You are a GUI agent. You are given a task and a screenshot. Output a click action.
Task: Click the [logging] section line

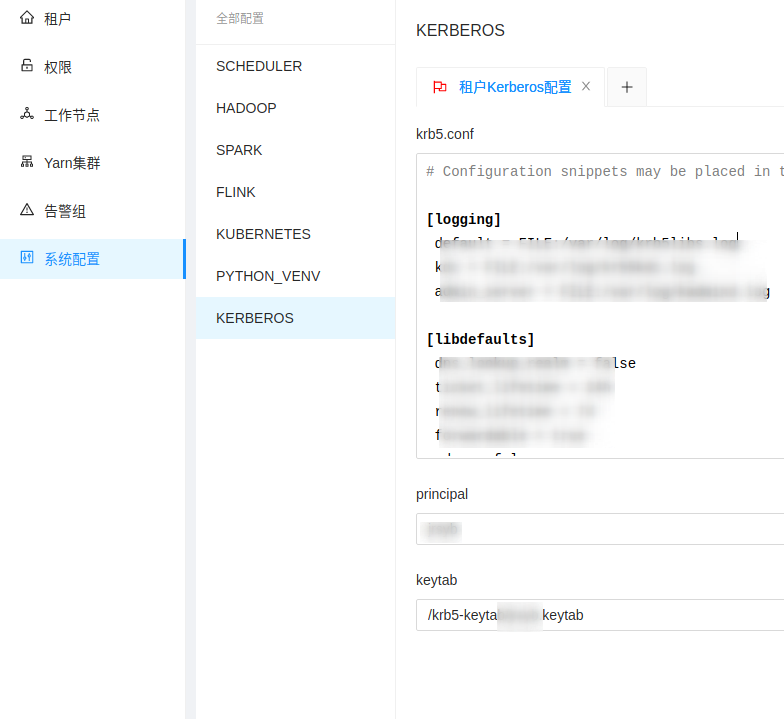click(464, 219)
